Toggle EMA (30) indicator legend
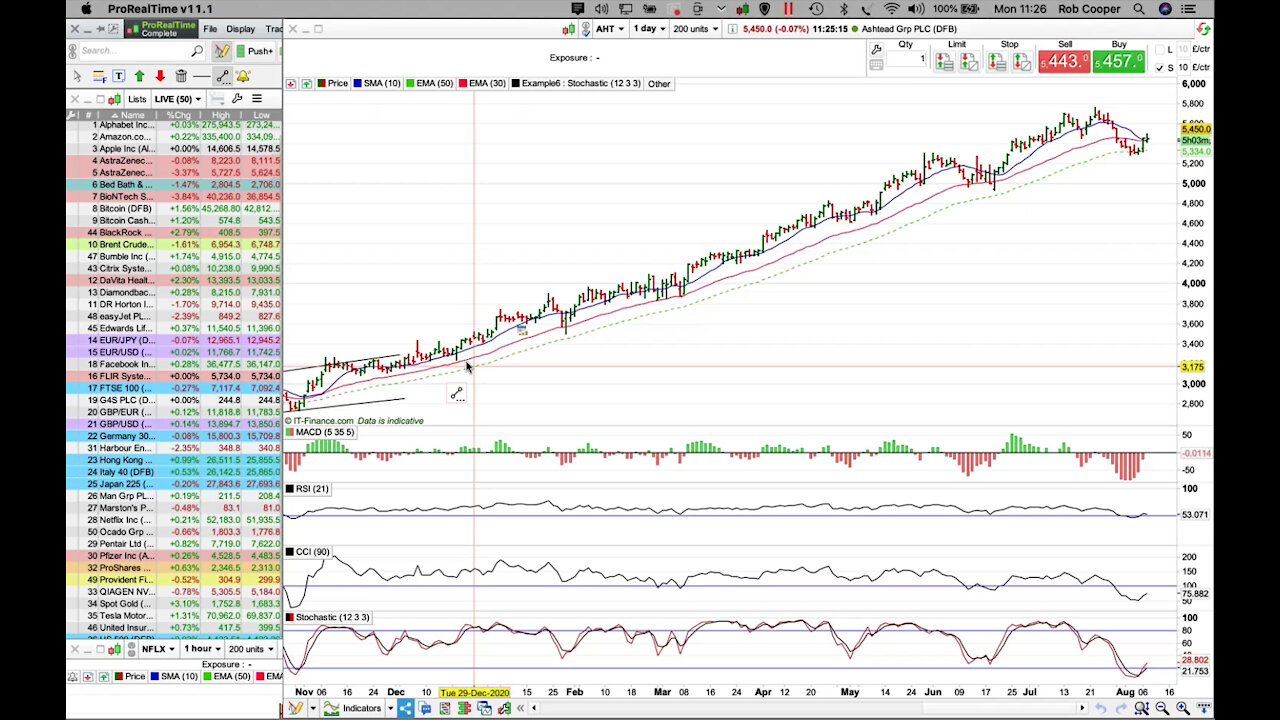The image size is (1280, 720). point(483,84)
